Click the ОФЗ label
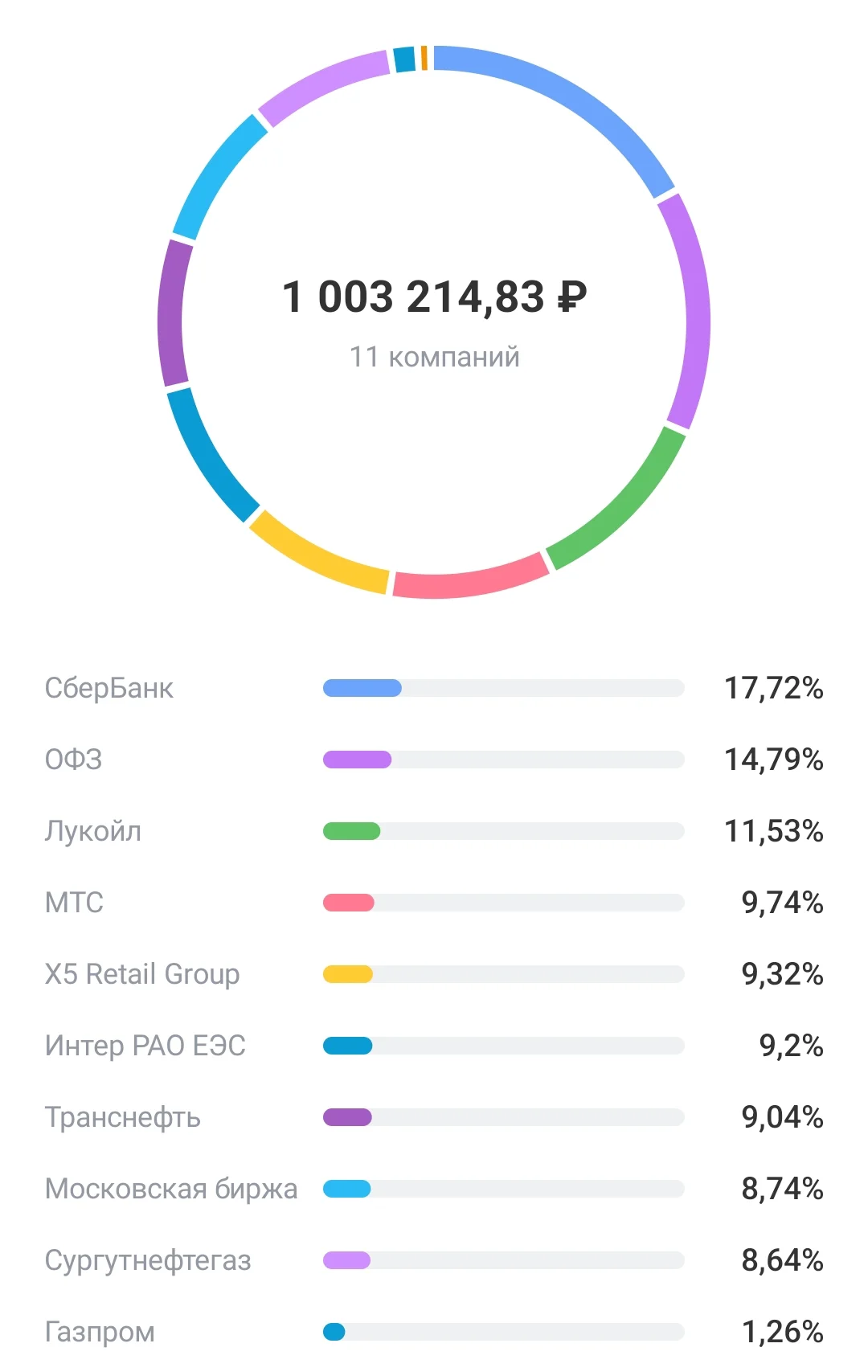 pos(74,760)
